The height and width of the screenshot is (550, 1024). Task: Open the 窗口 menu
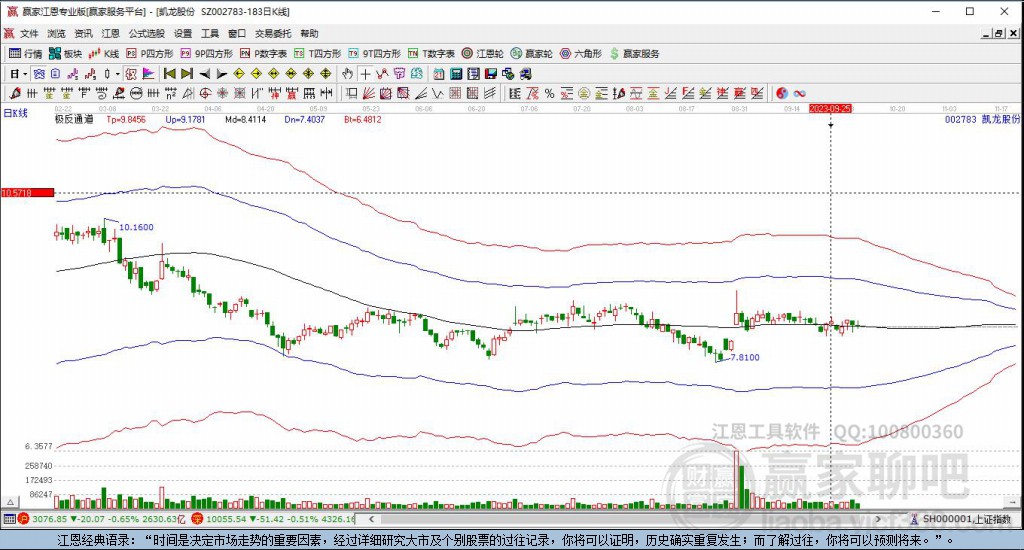(x=237, y=33)
